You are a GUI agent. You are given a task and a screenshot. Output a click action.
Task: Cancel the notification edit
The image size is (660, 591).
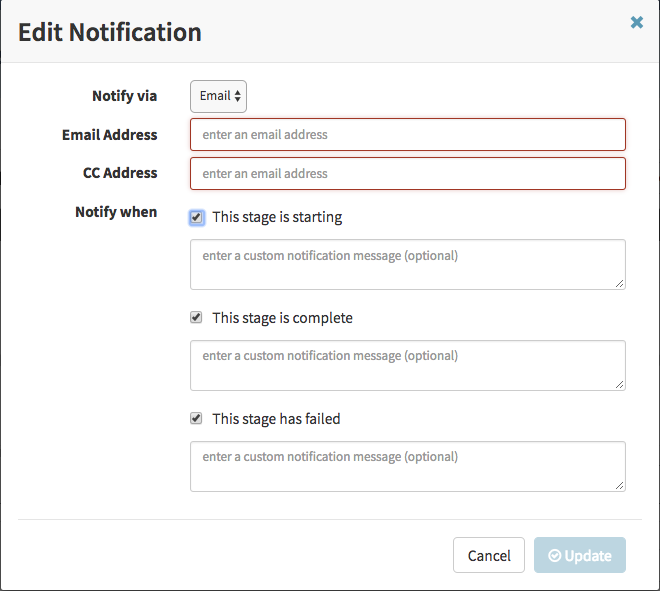pos(489,555)
